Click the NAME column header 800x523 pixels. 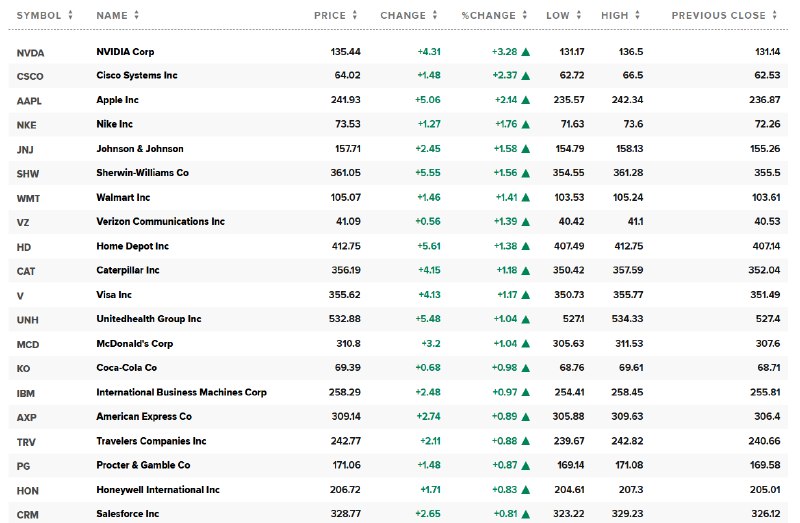point(112,15)
